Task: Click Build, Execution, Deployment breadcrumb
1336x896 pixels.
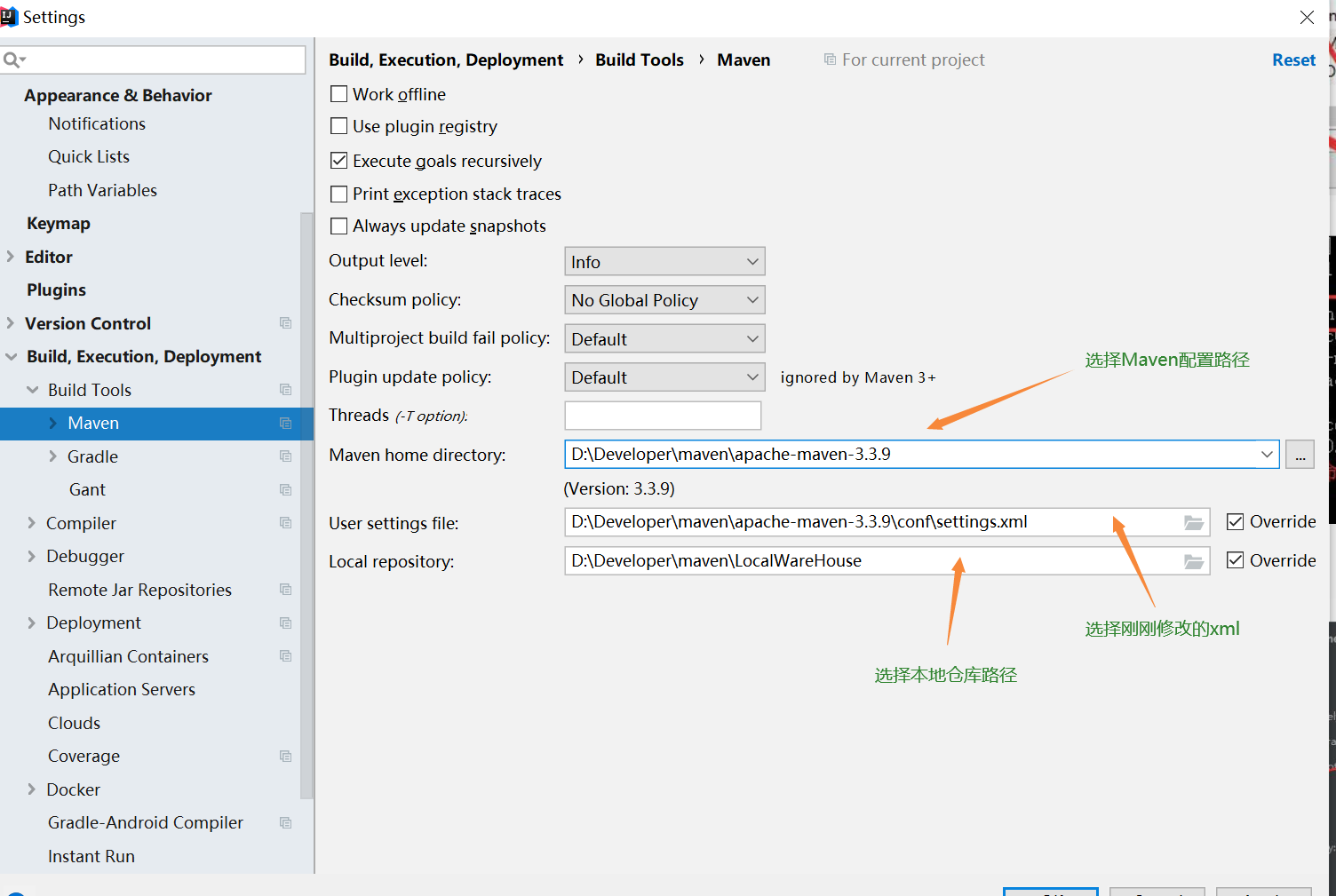Action: click(x=446, y=59)
